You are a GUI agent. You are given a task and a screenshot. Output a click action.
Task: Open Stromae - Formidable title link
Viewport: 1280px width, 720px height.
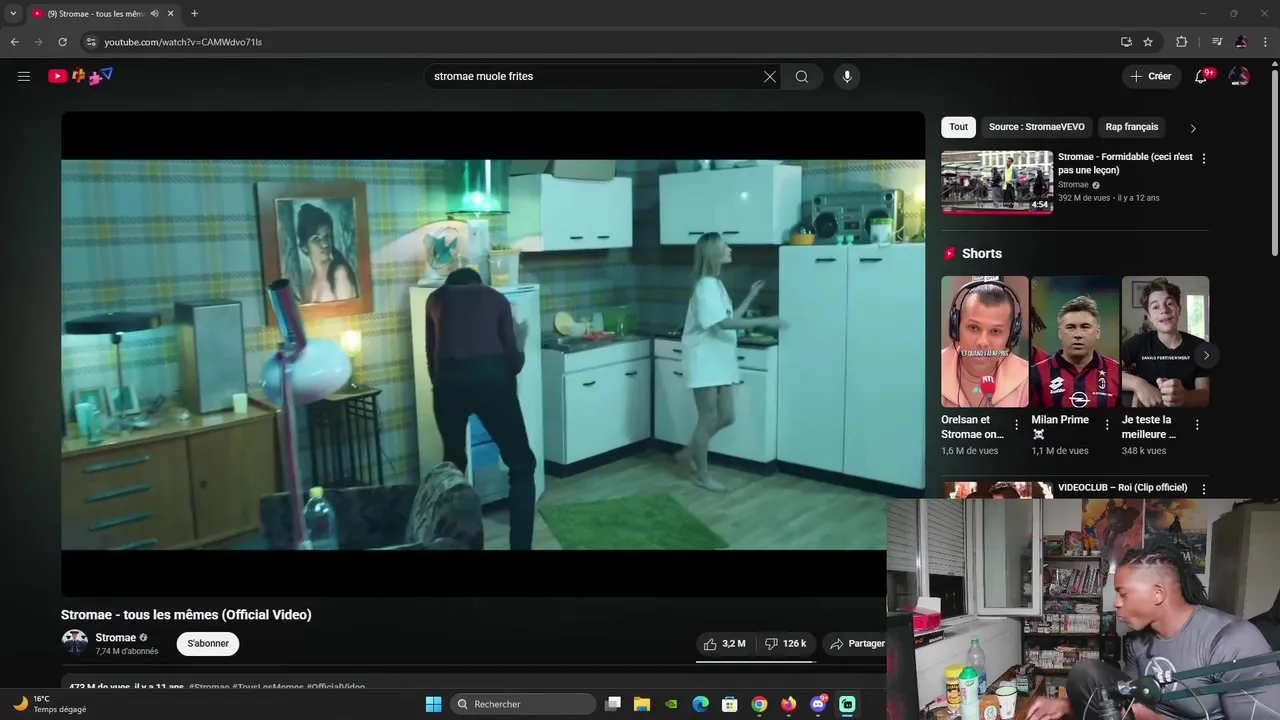[1125, 163]
